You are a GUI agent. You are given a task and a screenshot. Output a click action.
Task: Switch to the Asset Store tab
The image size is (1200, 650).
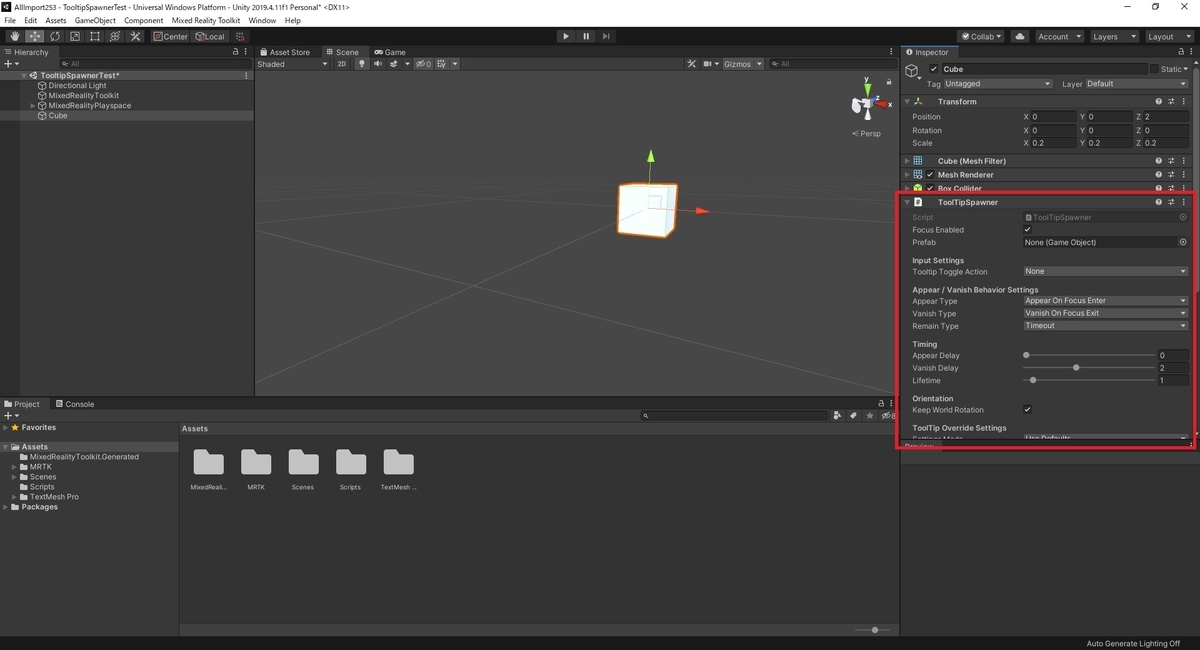click(285, 52)
